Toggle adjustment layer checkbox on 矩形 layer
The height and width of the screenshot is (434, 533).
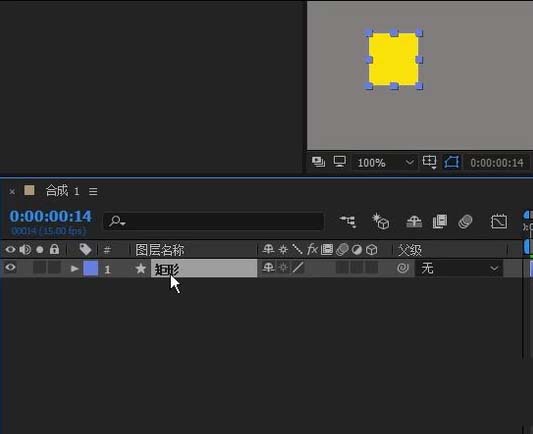[357, 268]
